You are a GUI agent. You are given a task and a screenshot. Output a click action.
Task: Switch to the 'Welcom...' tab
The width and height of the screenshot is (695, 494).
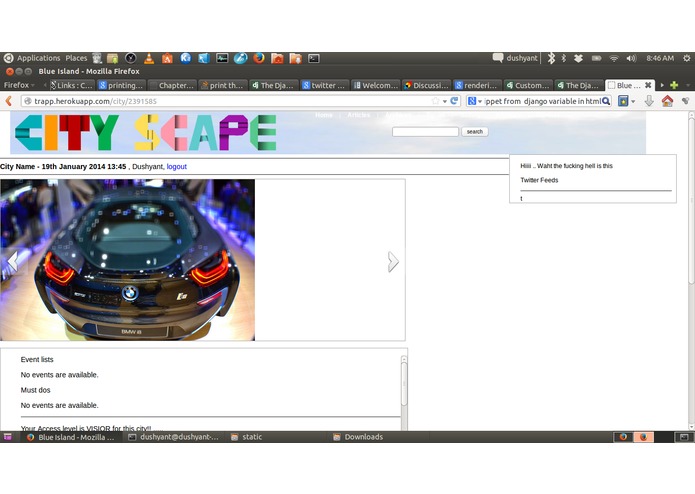[375, 85]
